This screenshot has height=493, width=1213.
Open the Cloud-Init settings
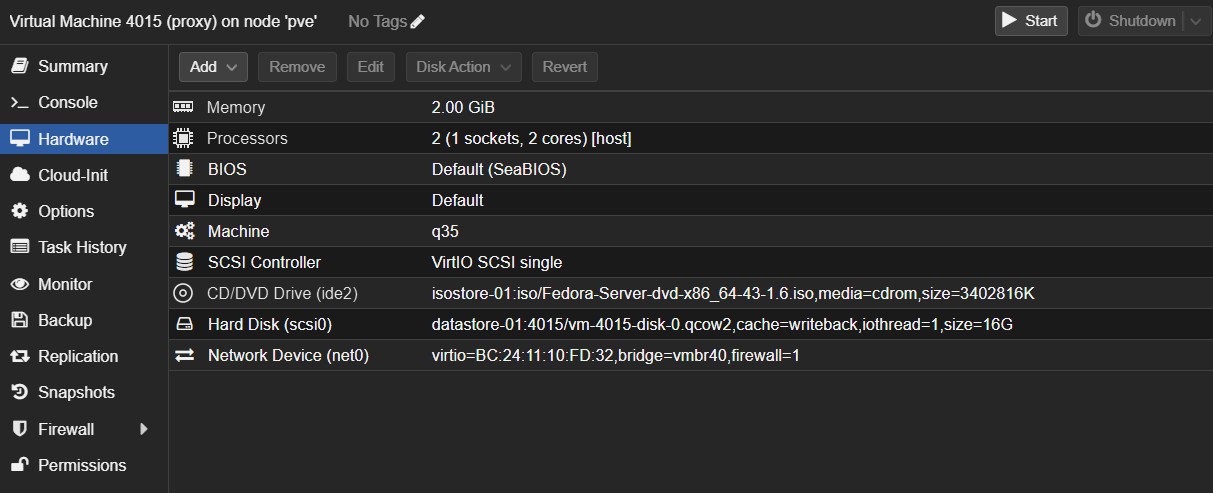(72, 175)
